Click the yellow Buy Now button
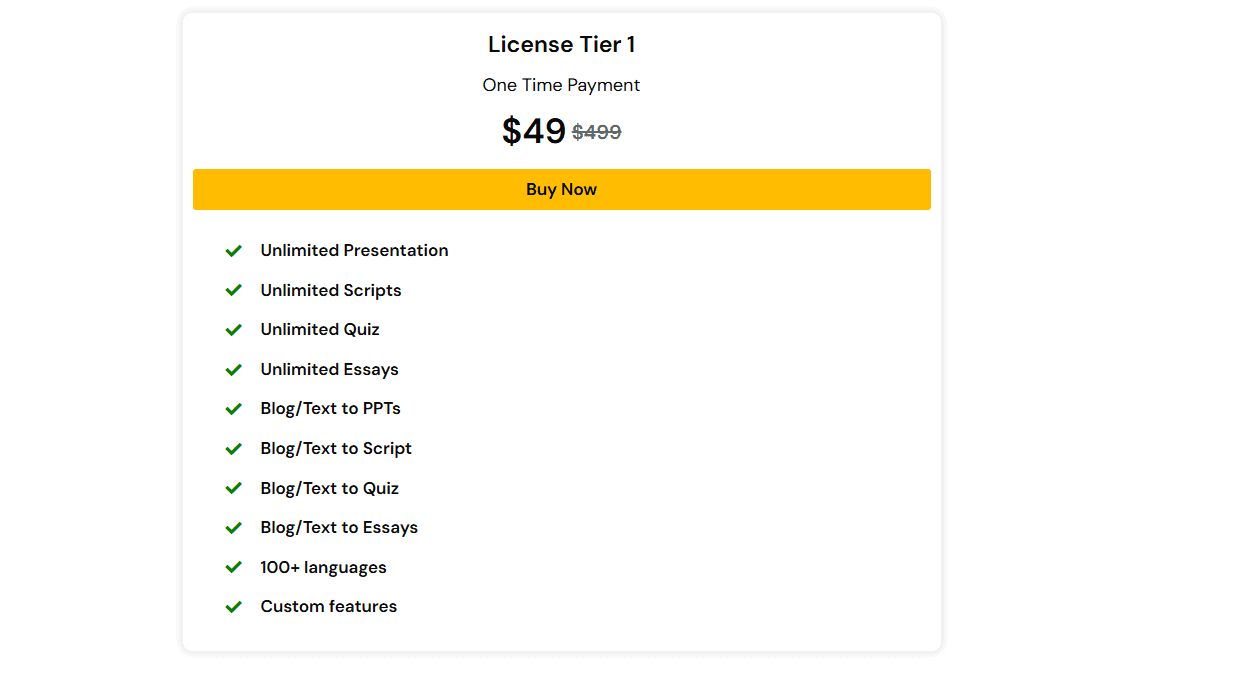1255x690 pixels. 561,190
